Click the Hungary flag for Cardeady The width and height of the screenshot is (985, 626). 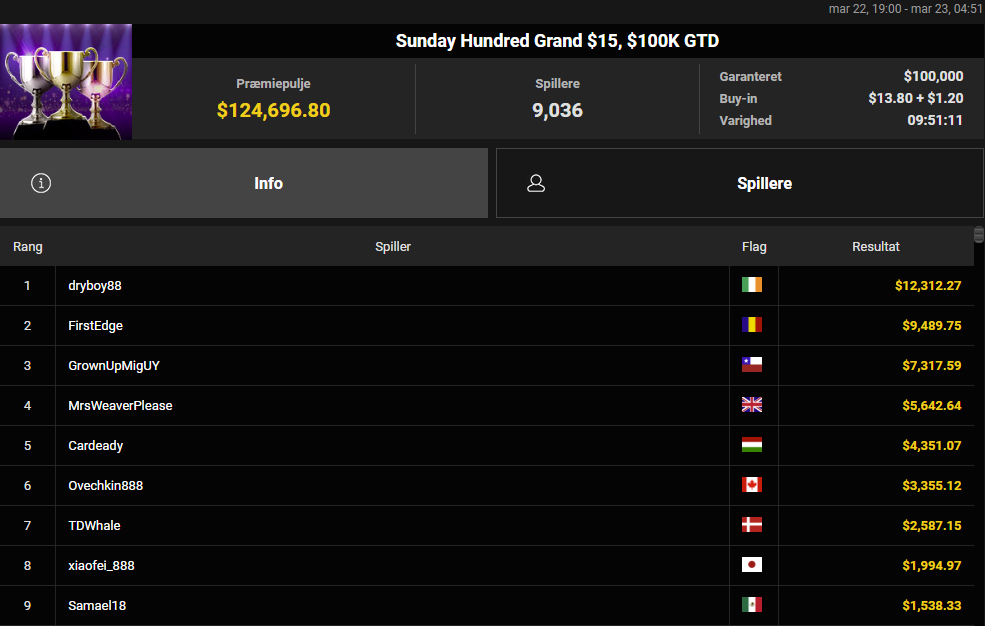(752, 445)
